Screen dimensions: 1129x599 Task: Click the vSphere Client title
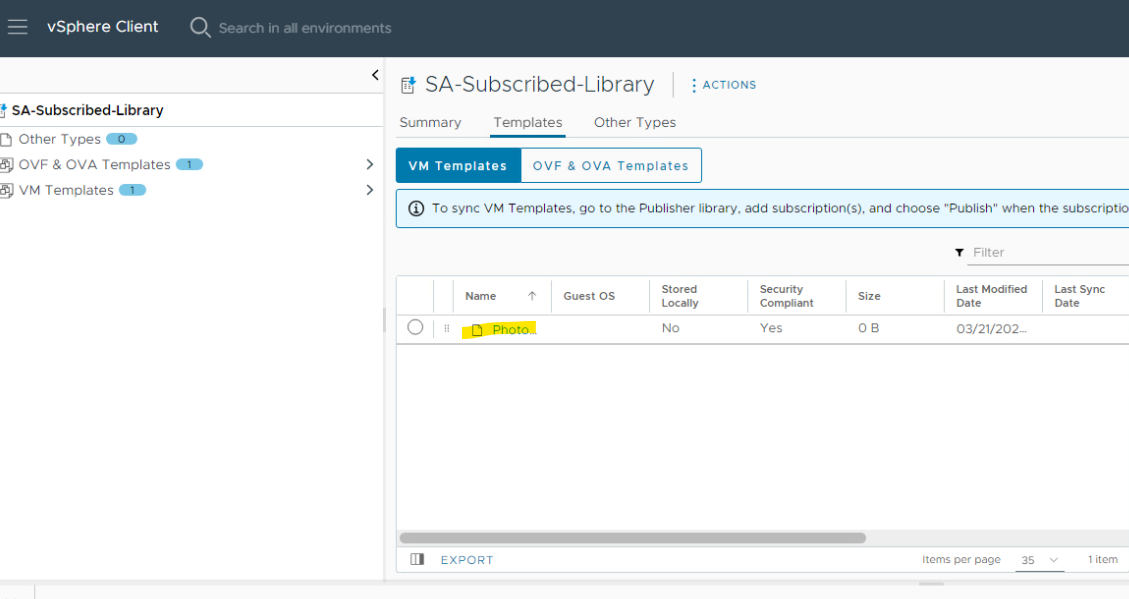click(x=102, y=27)
